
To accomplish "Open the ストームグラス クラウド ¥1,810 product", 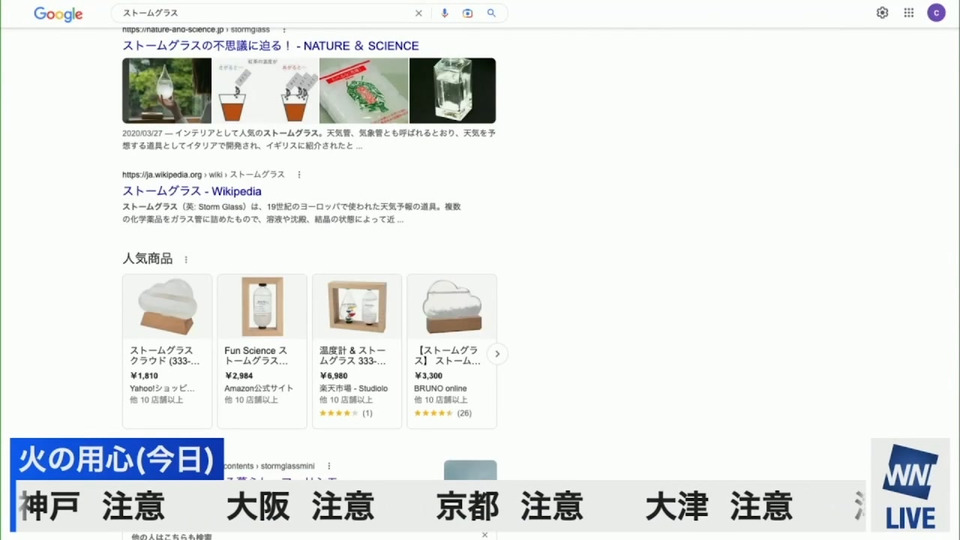I will tap(167, 351).
